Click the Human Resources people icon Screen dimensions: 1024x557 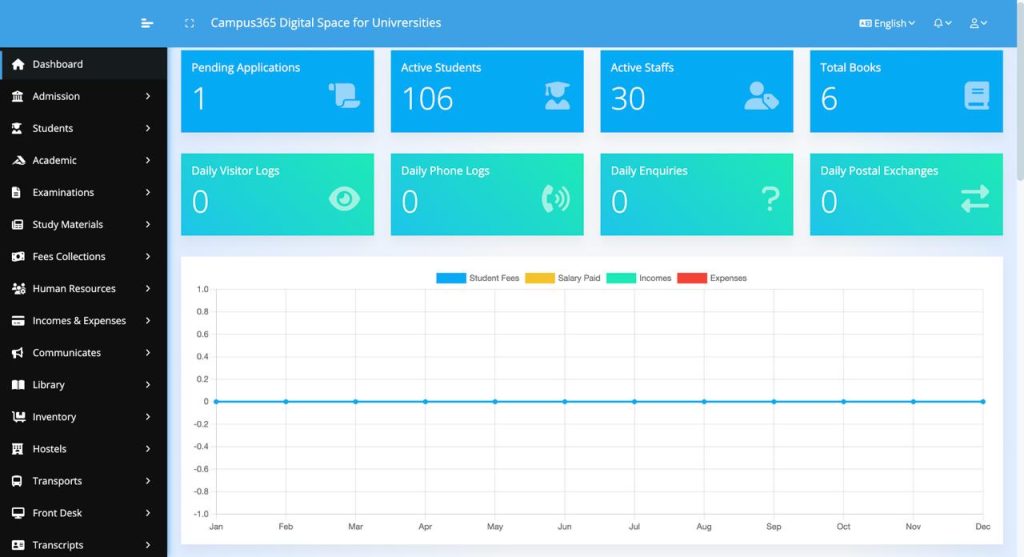[x=18, y=288]
